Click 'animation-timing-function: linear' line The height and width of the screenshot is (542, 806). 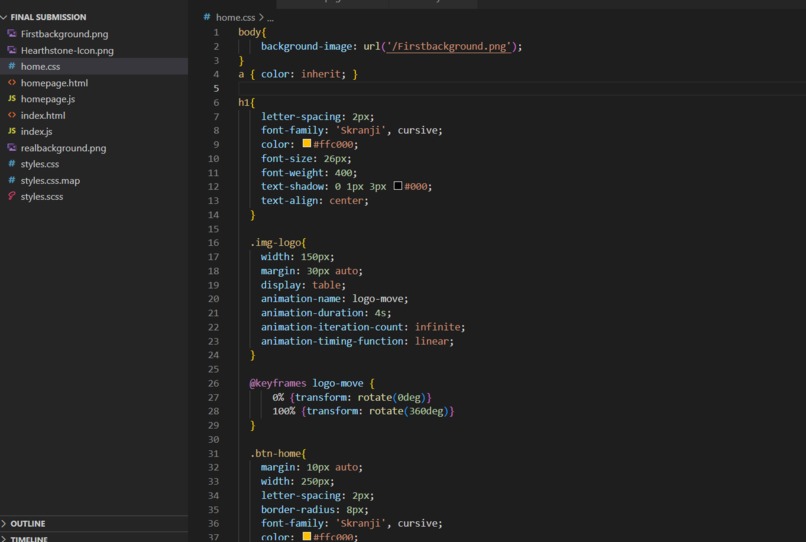[x=357, y=341]
